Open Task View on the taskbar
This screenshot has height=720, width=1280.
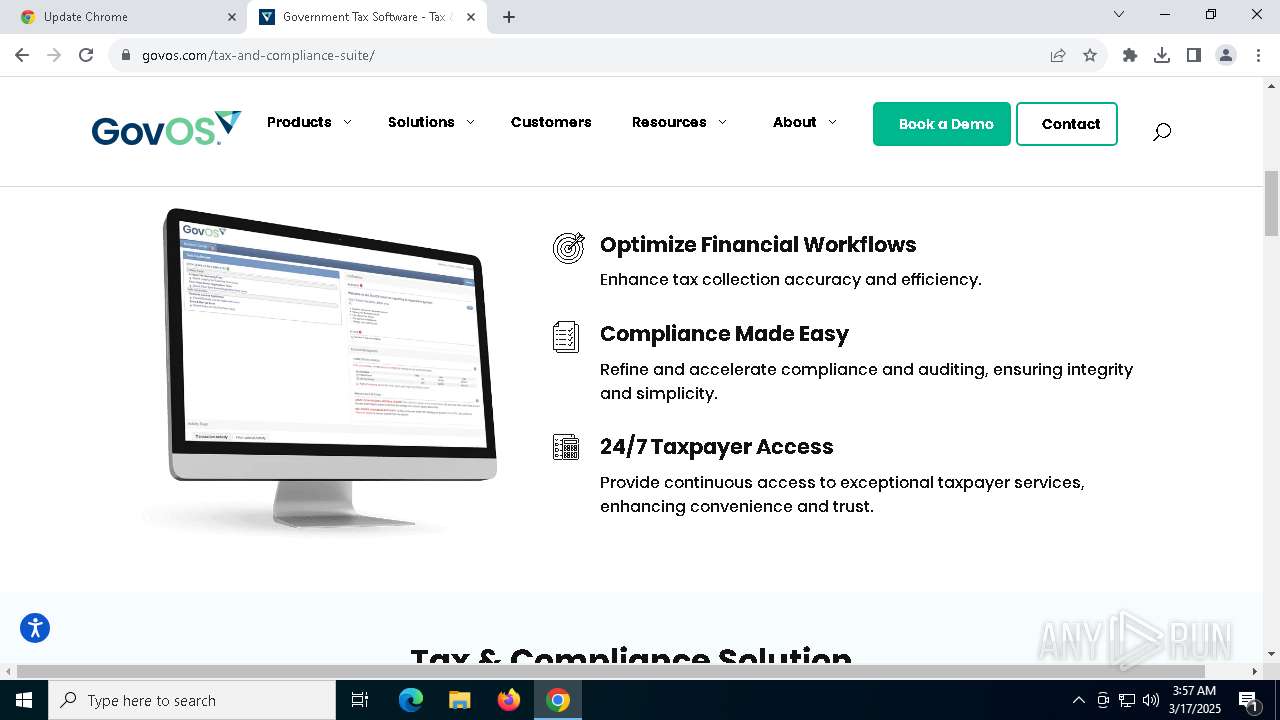[x=360, y=700]
